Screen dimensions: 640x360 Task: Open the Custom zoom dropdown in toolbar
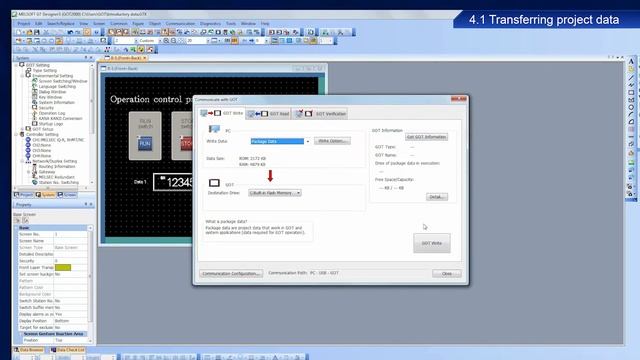coord(159,41)
